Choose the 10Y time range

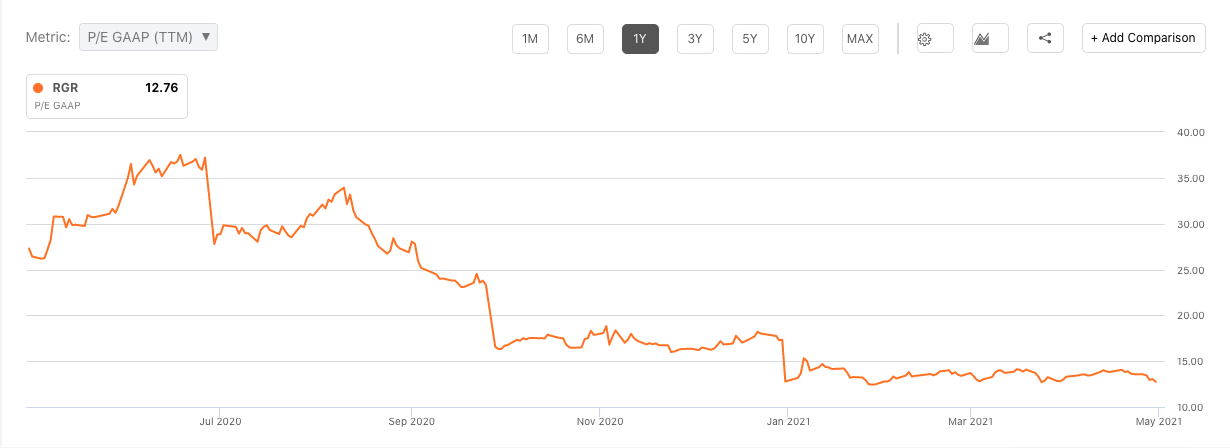point(805,39)
